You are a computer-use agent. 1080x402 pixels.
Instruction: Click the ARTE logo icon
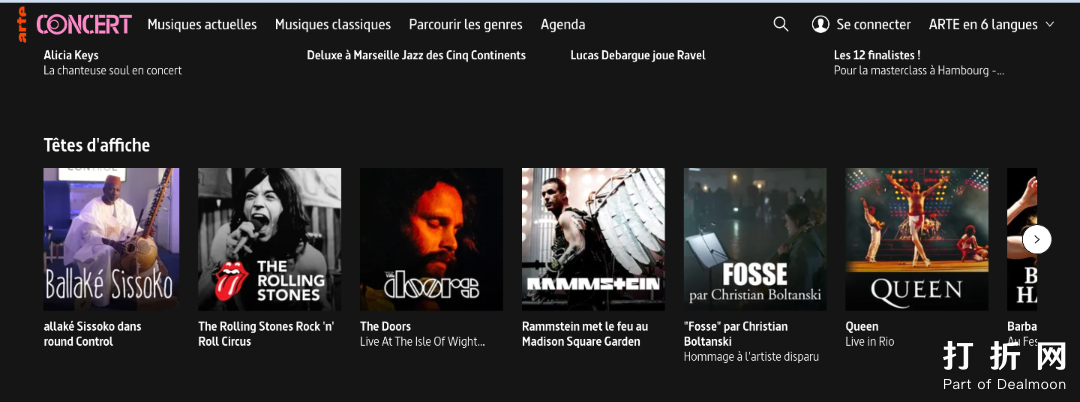(x=22, y=25)
